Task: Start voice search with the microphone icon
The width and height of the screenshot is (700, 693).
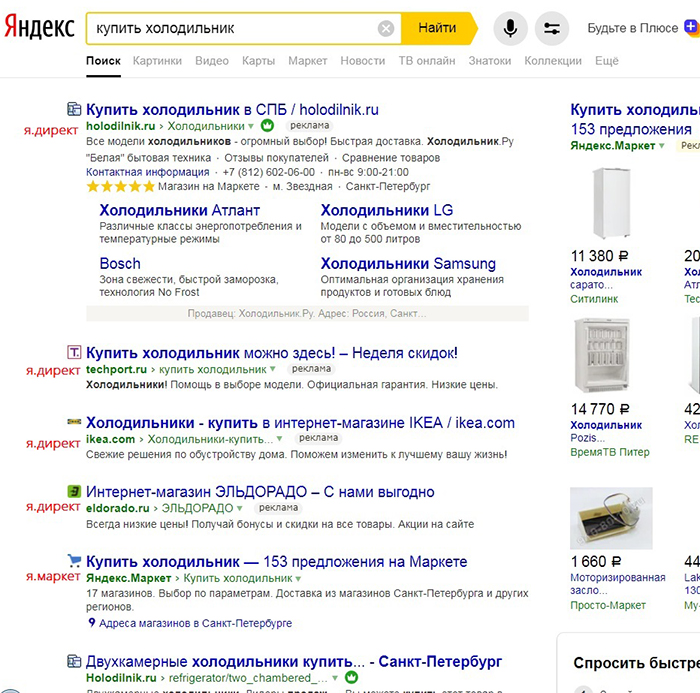Action: tap(510, 29)
